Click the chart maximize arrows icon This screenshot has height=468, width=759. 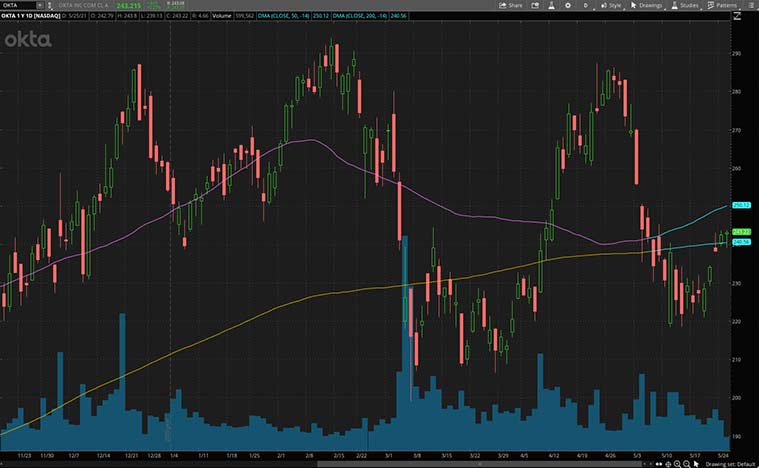click(x=737, y=16)
